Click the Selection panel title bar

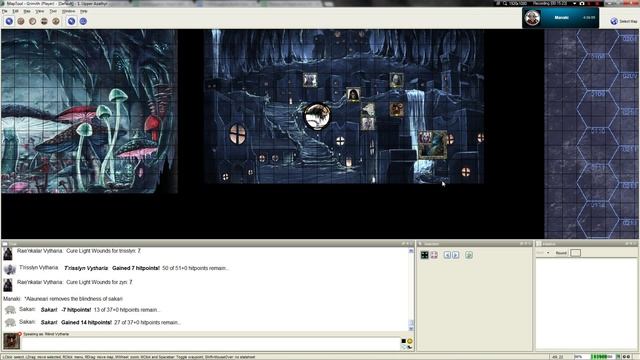474,244
